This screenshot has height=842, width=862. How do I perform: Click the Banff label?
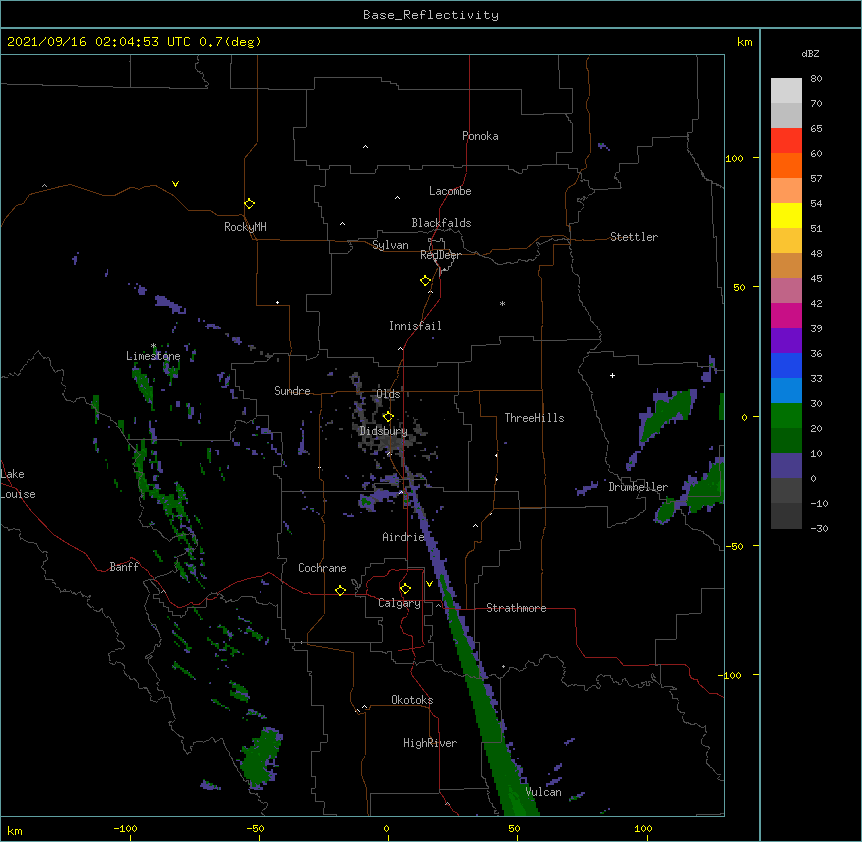tap(124, 567)
